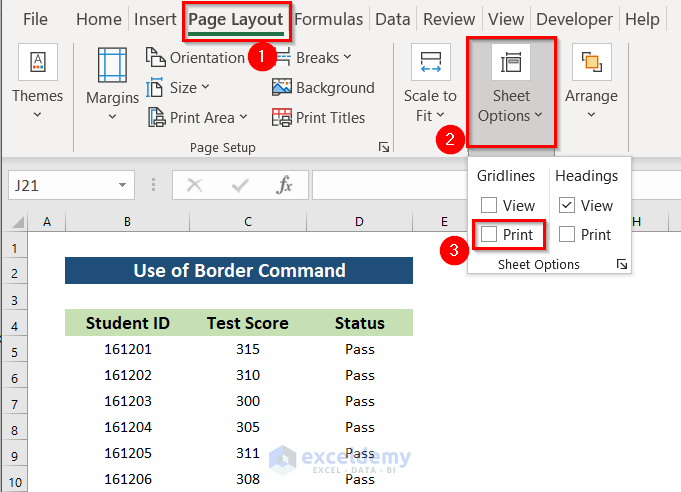Click the 'Student ID' header cell
The width and height of the screenshot is (681, 492).
pyautogui.click(x=127, y=323)
